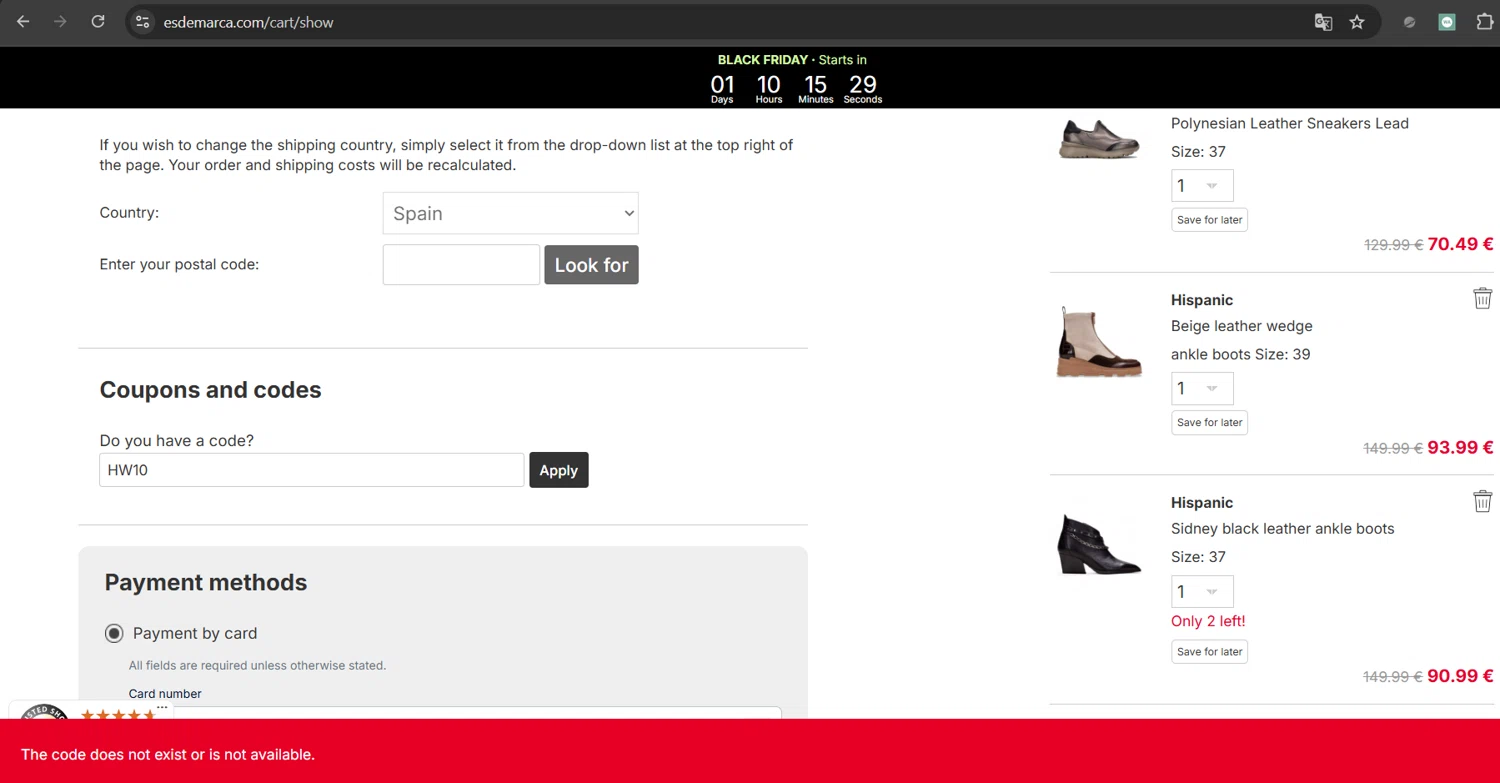
Task: Change quantity of Sidney black ankle boots
Action: (1202, 591)
